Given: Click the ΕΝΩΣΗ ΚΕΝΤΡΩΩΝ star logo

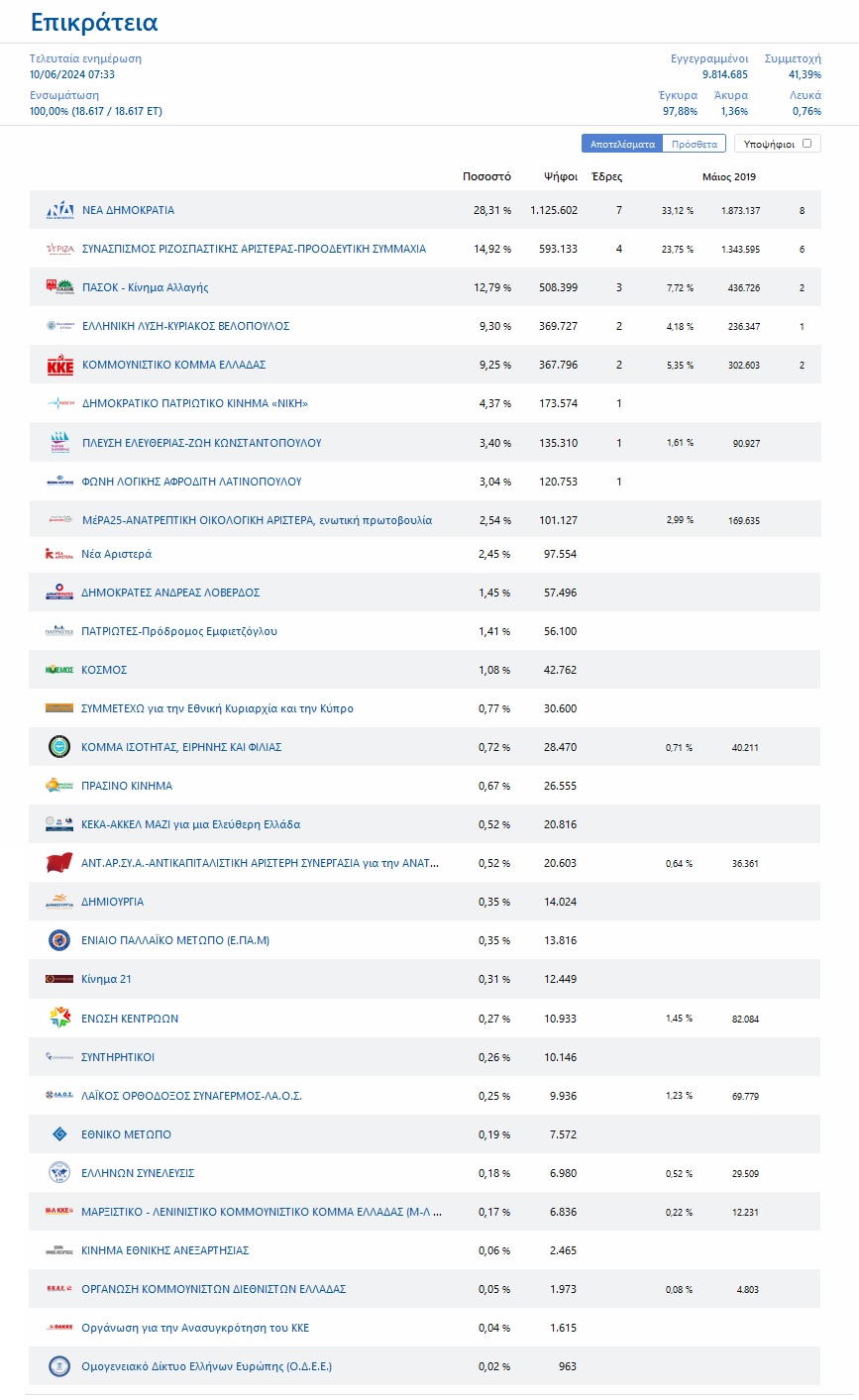Looking at the screenshot, I should tap(59, 1018).
